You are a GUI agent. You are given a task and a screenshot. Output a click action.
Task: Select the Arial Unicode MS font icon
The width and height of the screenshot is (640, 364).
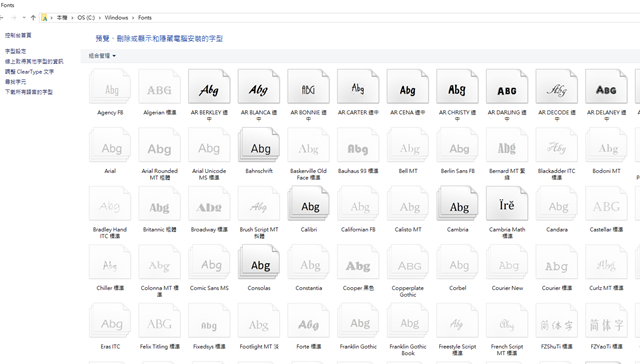coord(209,145)
